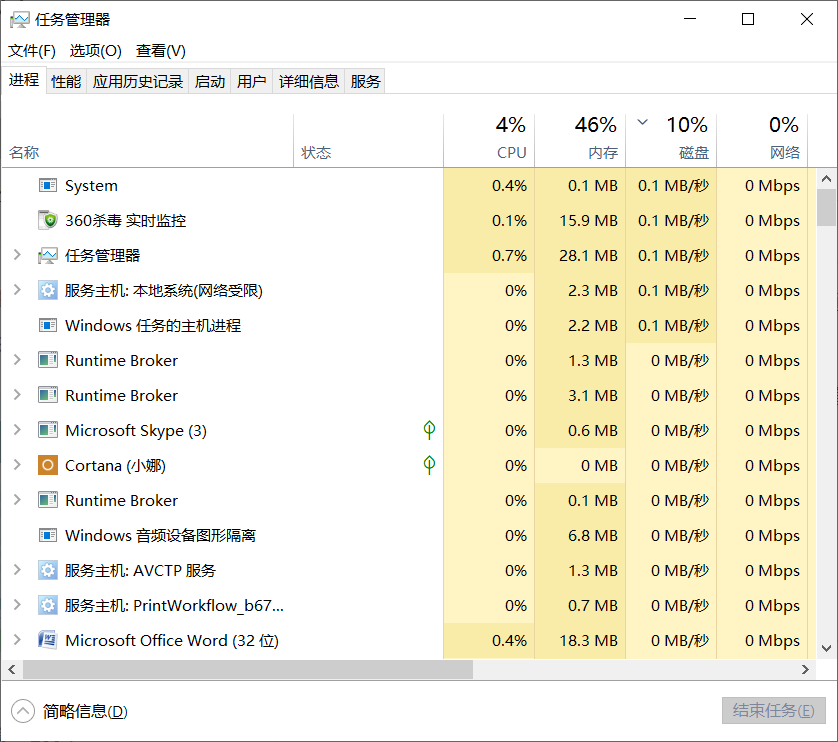Screen dimensions: 838x742
Task: Expand the 服务主机: AVCTP 服务 group
Action: click(17, 570)
